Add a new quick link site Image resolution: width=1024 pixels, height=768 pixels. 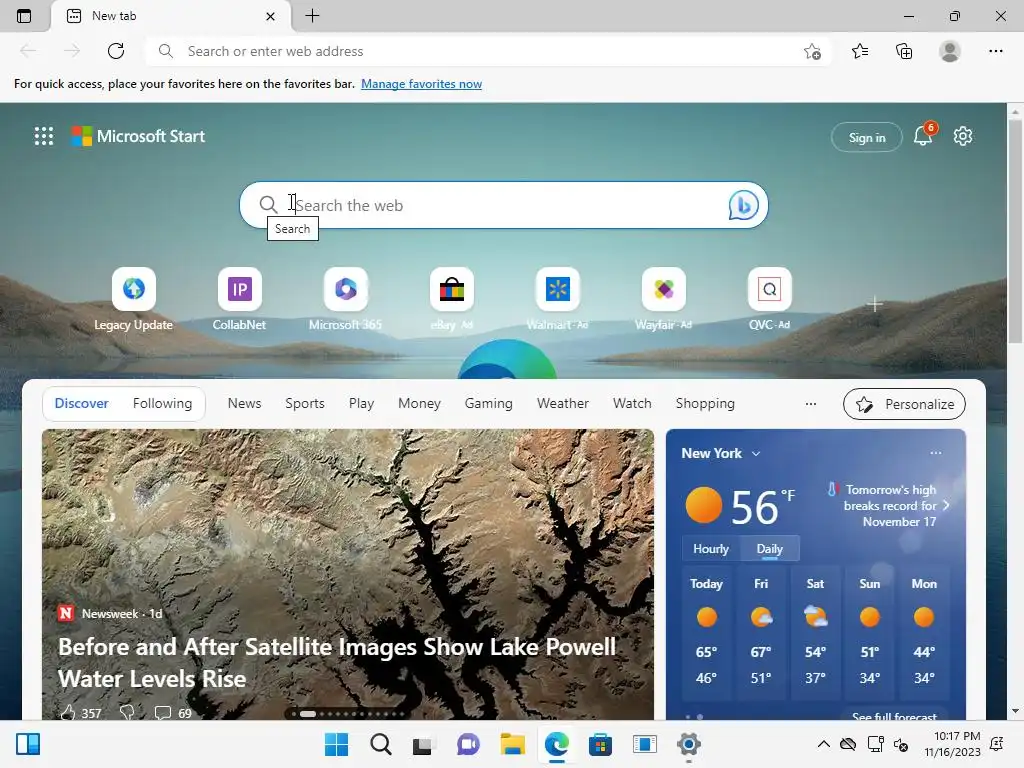(874, 304)
